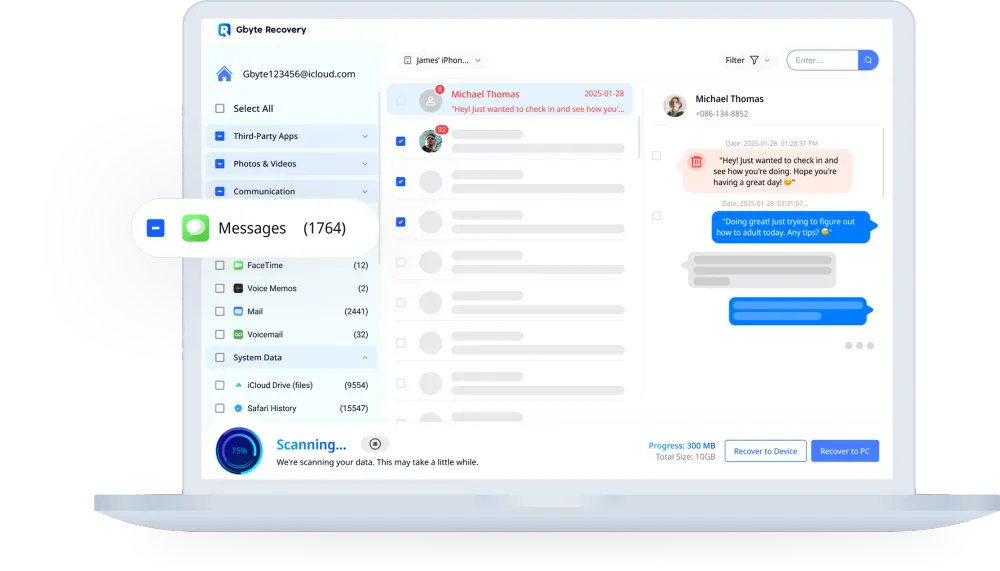
Task: Expand the Third-Party Apps category
Action: (x=364, y=136)
